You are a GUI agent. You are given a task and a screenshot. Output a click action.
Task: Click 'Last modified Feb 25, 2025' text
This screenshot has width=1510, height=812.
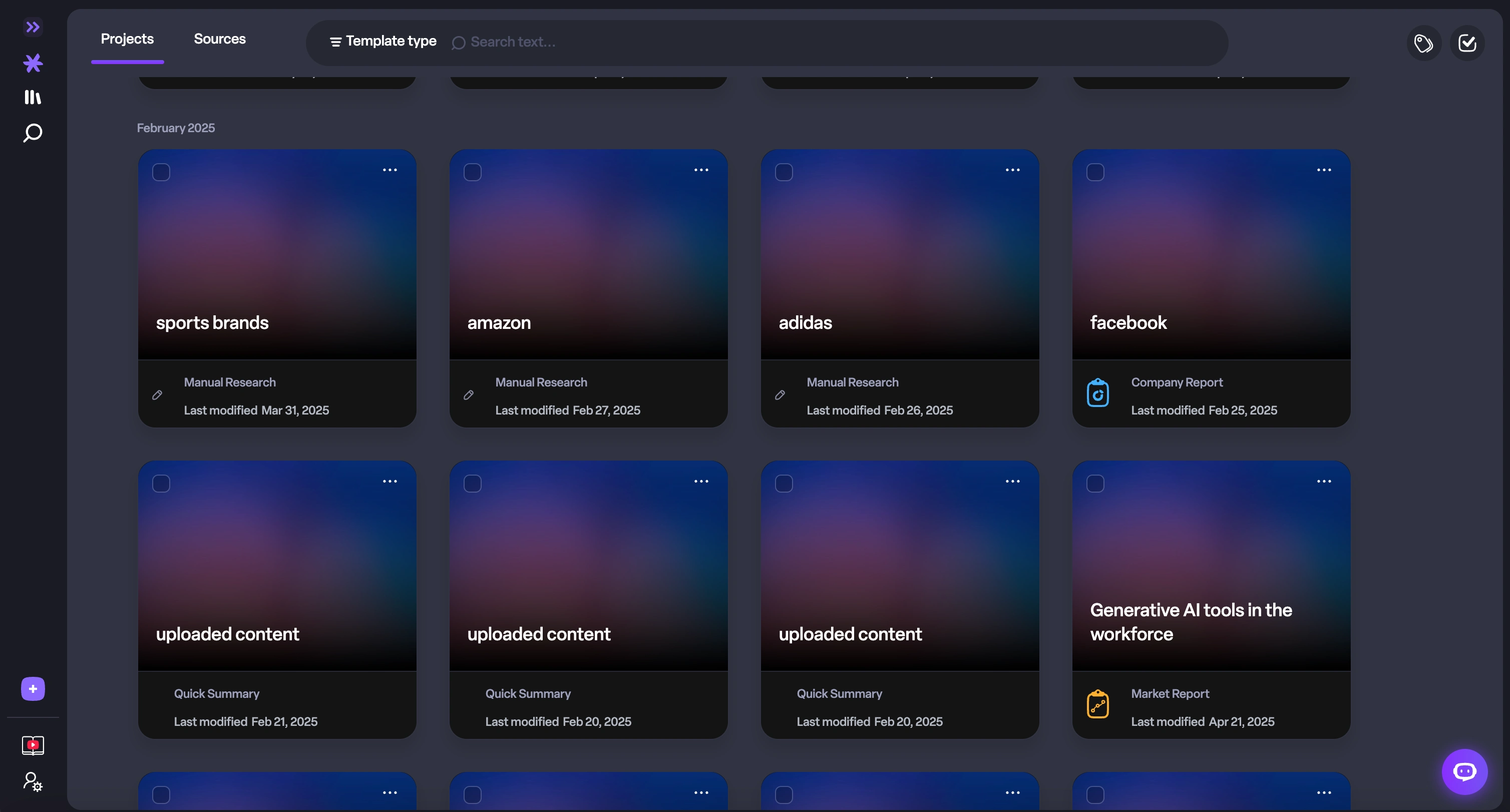coord(1204,411)
